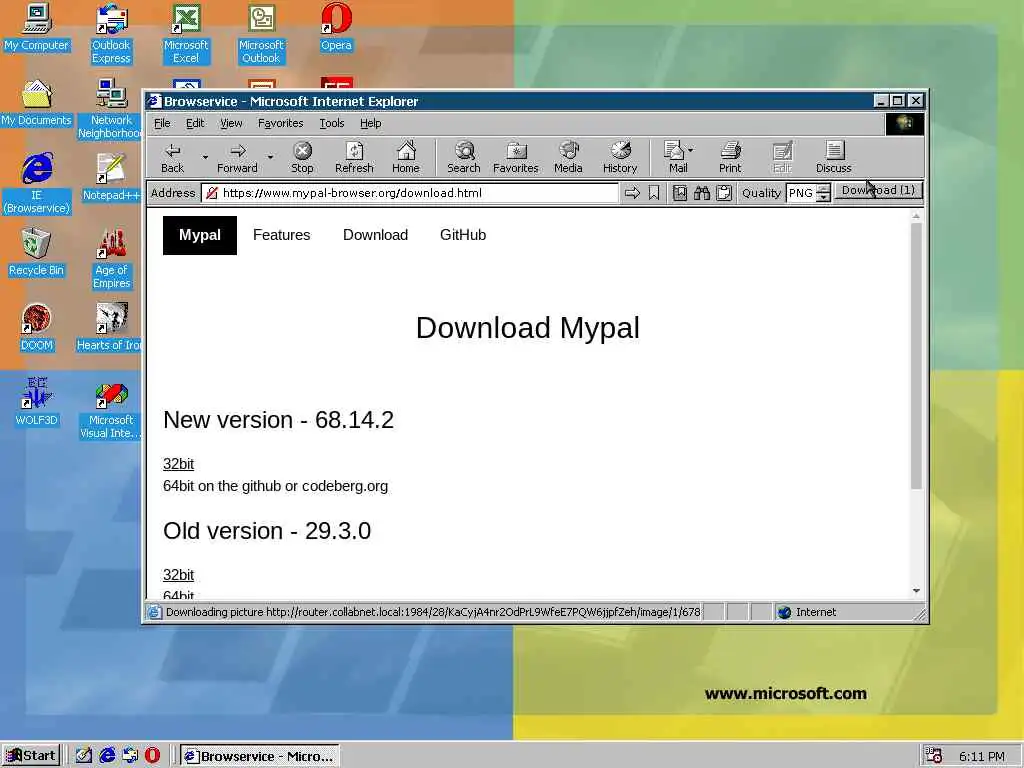The image size is (1024, 768).
Task: Select the Outlook Express desktop icon
Action: pos(111,33)
